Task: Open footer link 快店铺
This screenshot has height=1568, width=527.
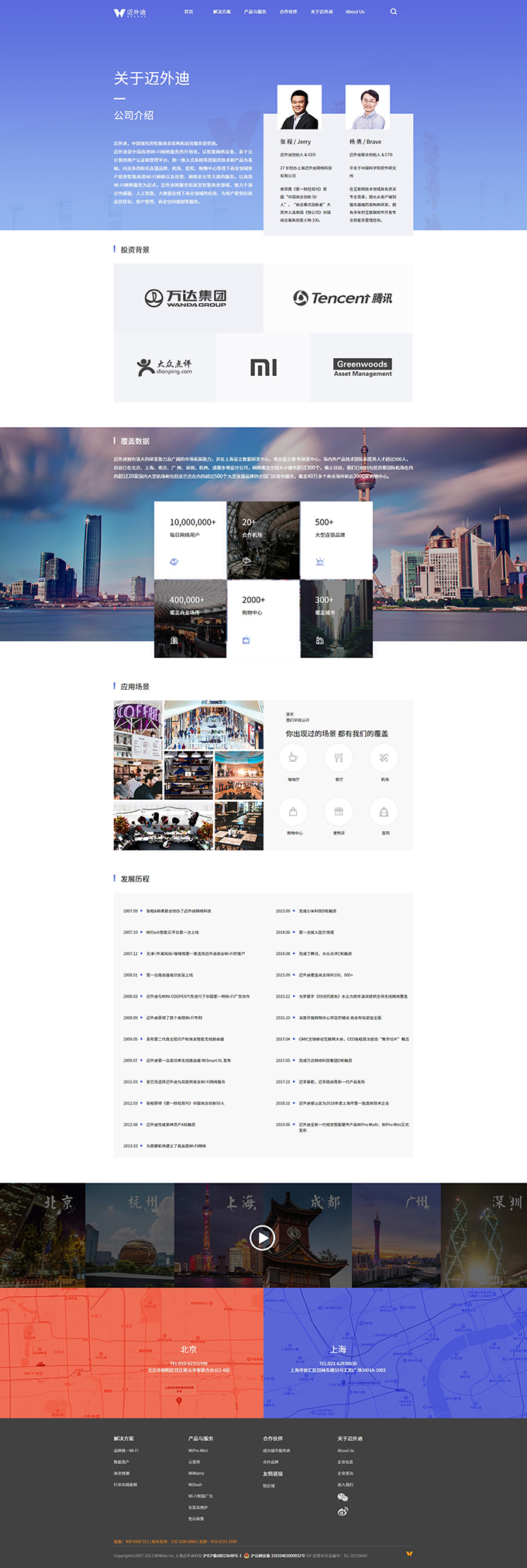Action: 269,1486
